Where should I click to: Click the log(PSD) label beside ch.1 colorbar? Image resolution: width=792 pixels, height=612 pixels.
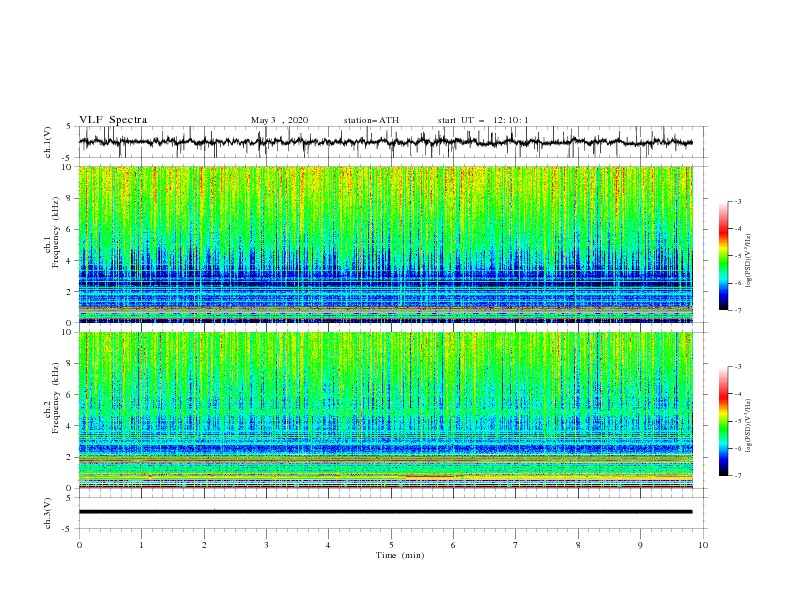(748, 261)
